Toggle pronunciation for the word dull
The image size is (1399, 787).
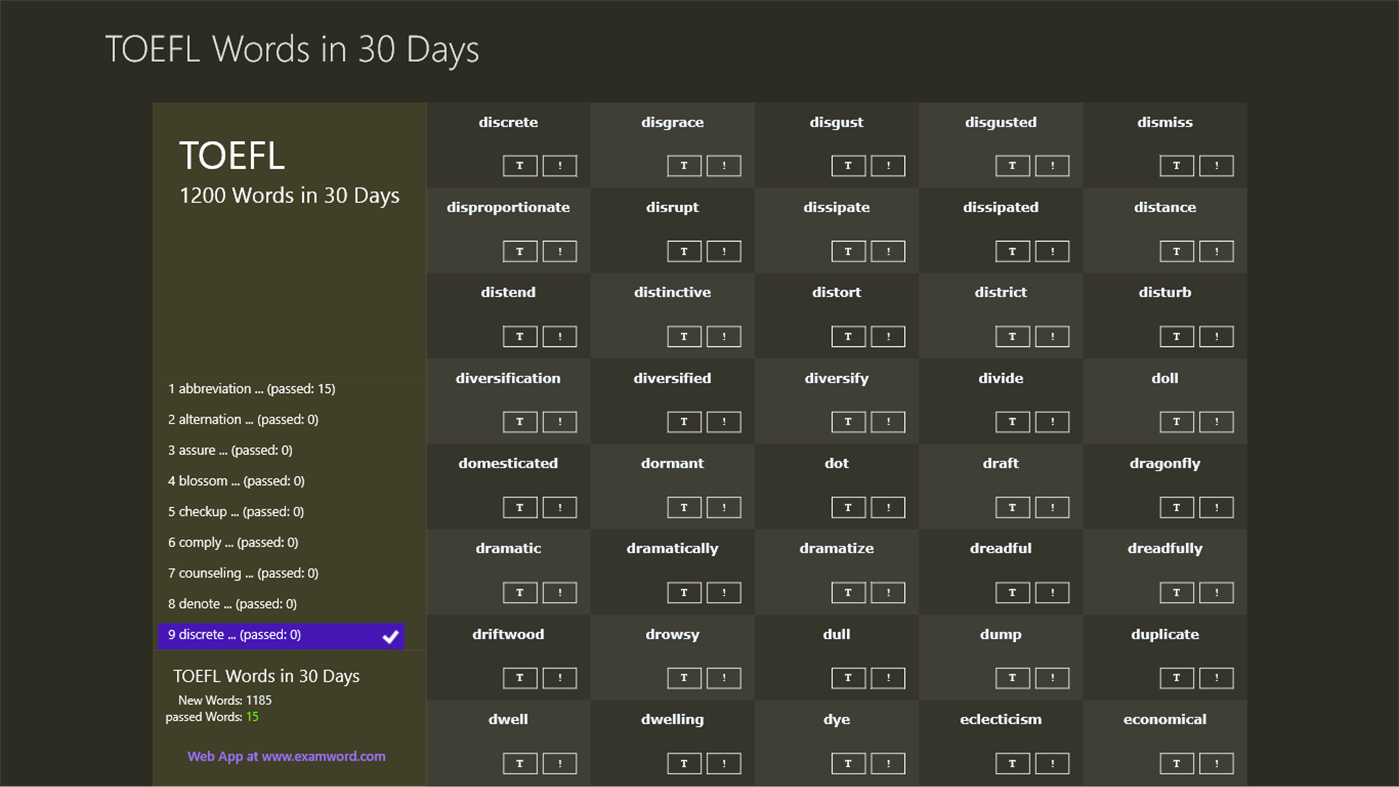coord(888,677)
